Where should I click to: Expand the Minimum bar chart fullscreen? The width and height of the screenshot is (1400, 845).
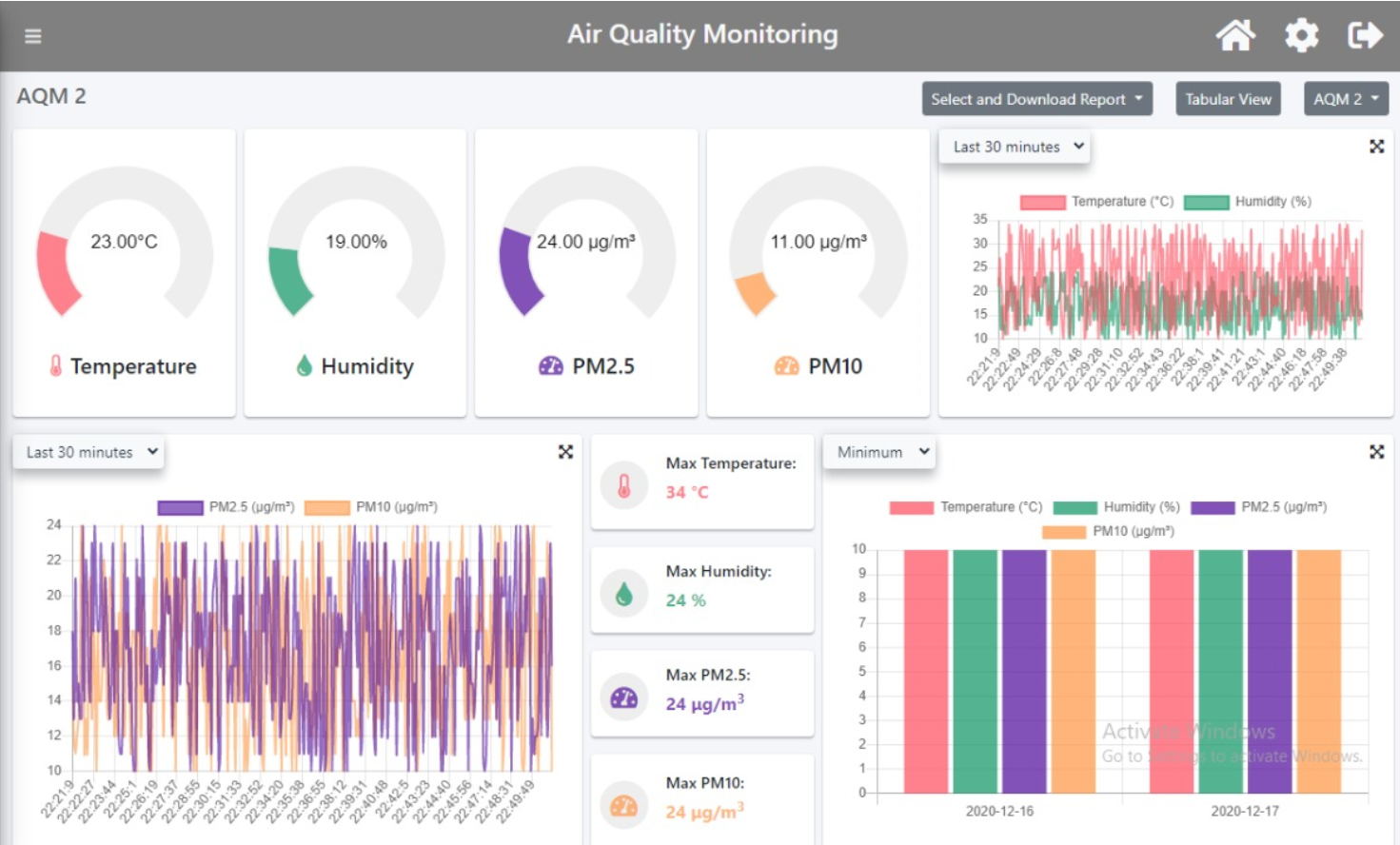(x=1376, y=452)
